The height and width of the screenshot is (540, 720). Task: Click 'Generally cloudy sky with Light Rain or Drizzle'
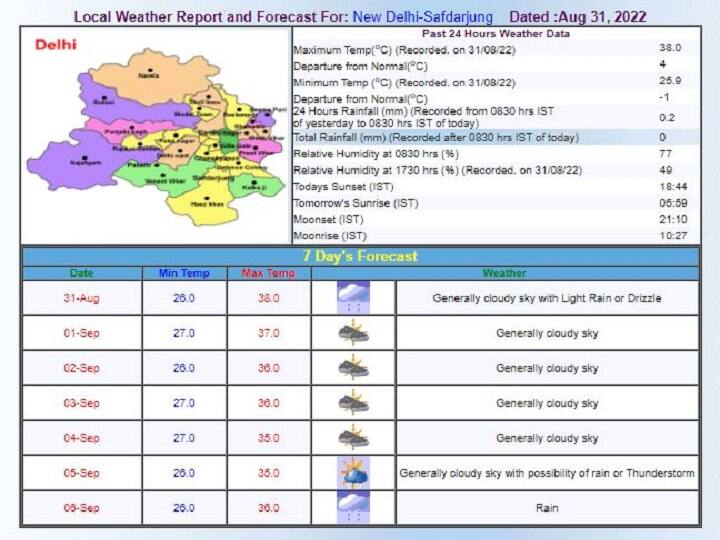coord(547,298)
